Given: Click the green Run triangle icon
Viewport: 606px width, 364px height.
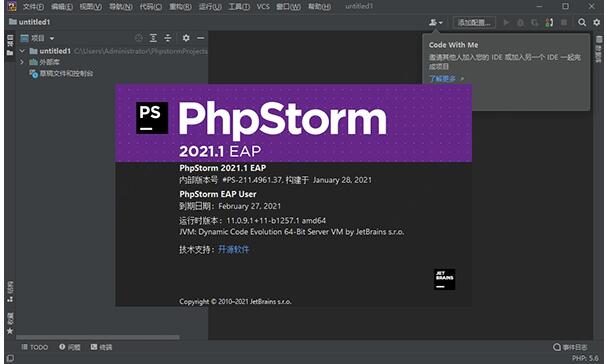Looking at the screenshot, I should click(506, 22).
